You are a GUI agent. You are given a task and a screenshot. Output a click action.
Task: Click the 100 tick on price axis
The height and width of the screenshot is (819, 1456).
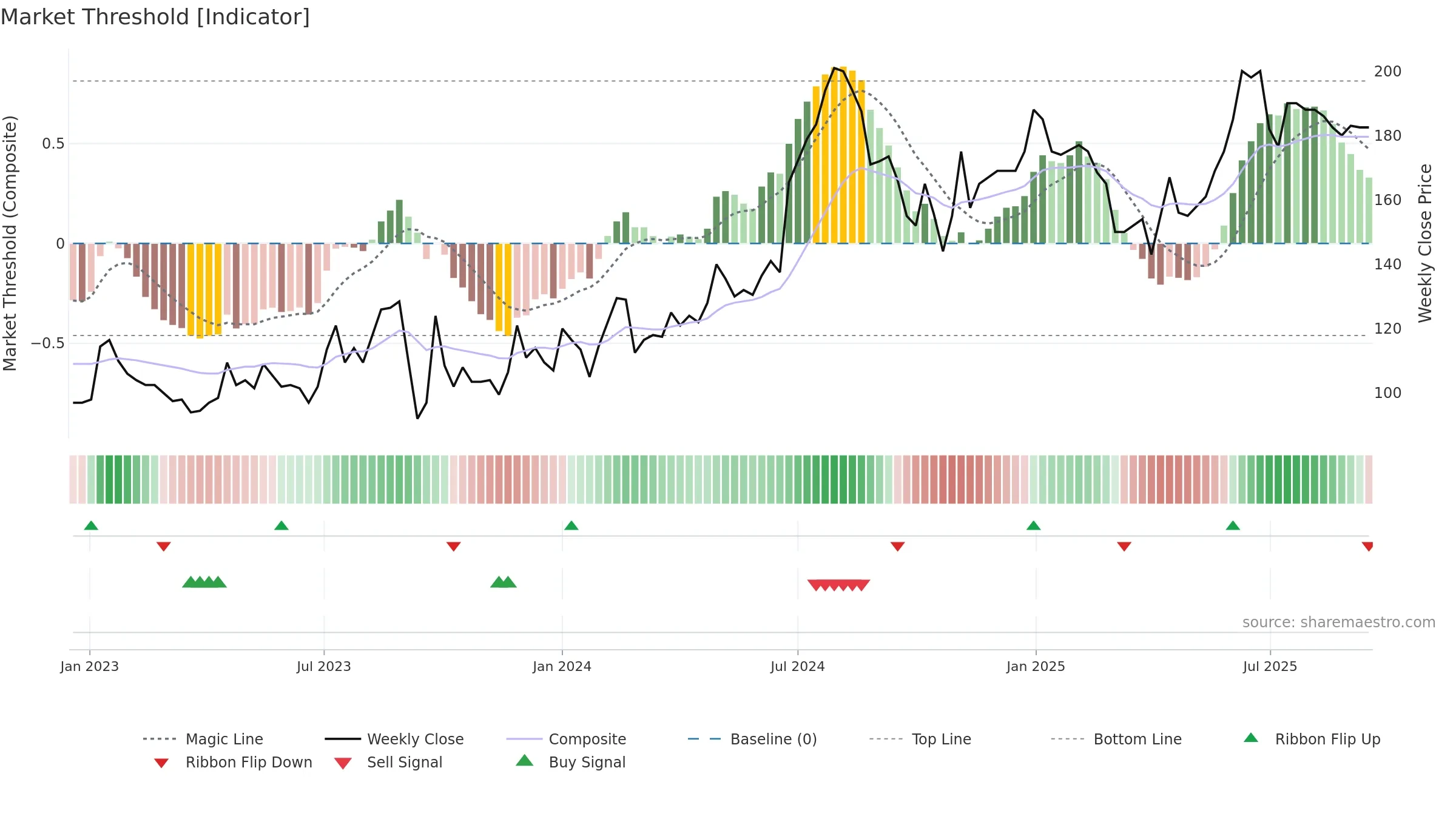1388,393
